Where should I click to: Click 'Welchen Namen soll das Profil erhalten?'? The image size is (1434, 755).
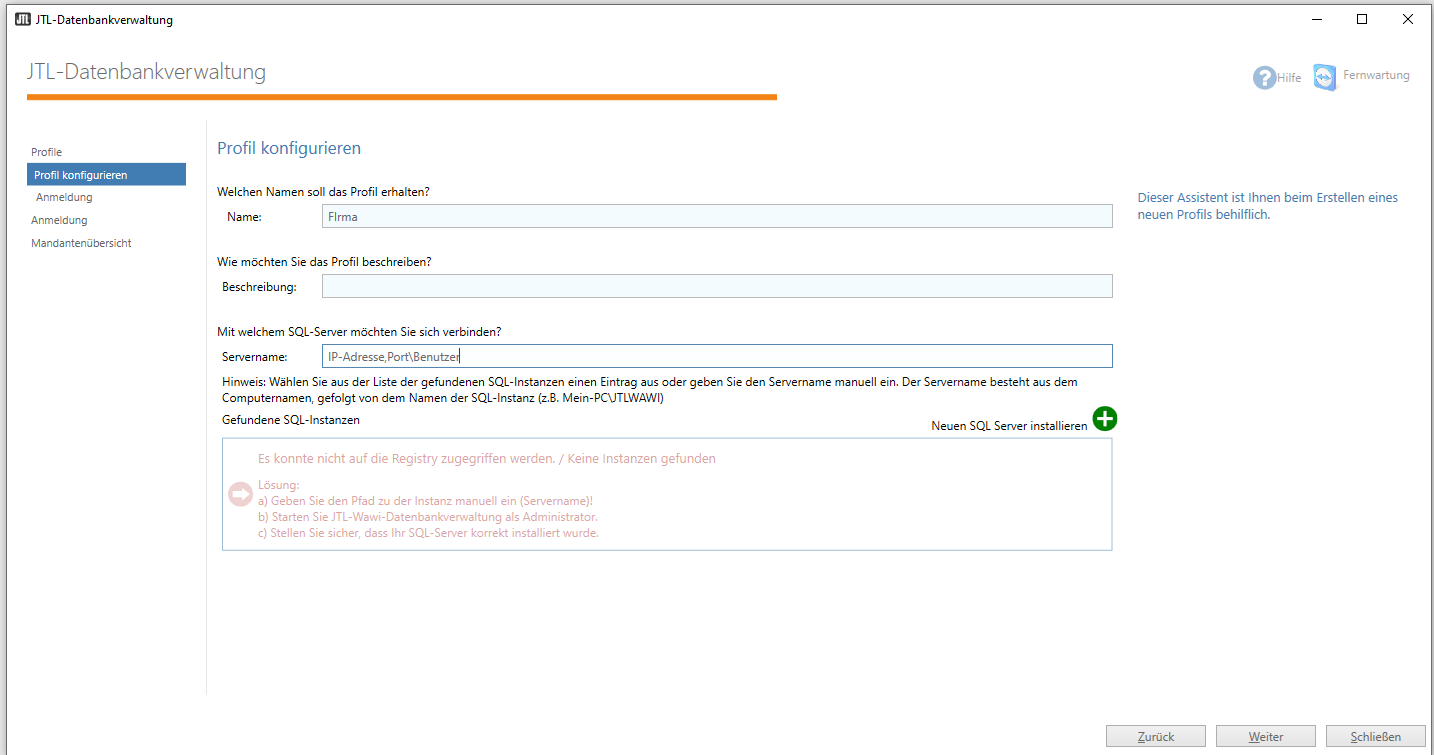[323, 192]
